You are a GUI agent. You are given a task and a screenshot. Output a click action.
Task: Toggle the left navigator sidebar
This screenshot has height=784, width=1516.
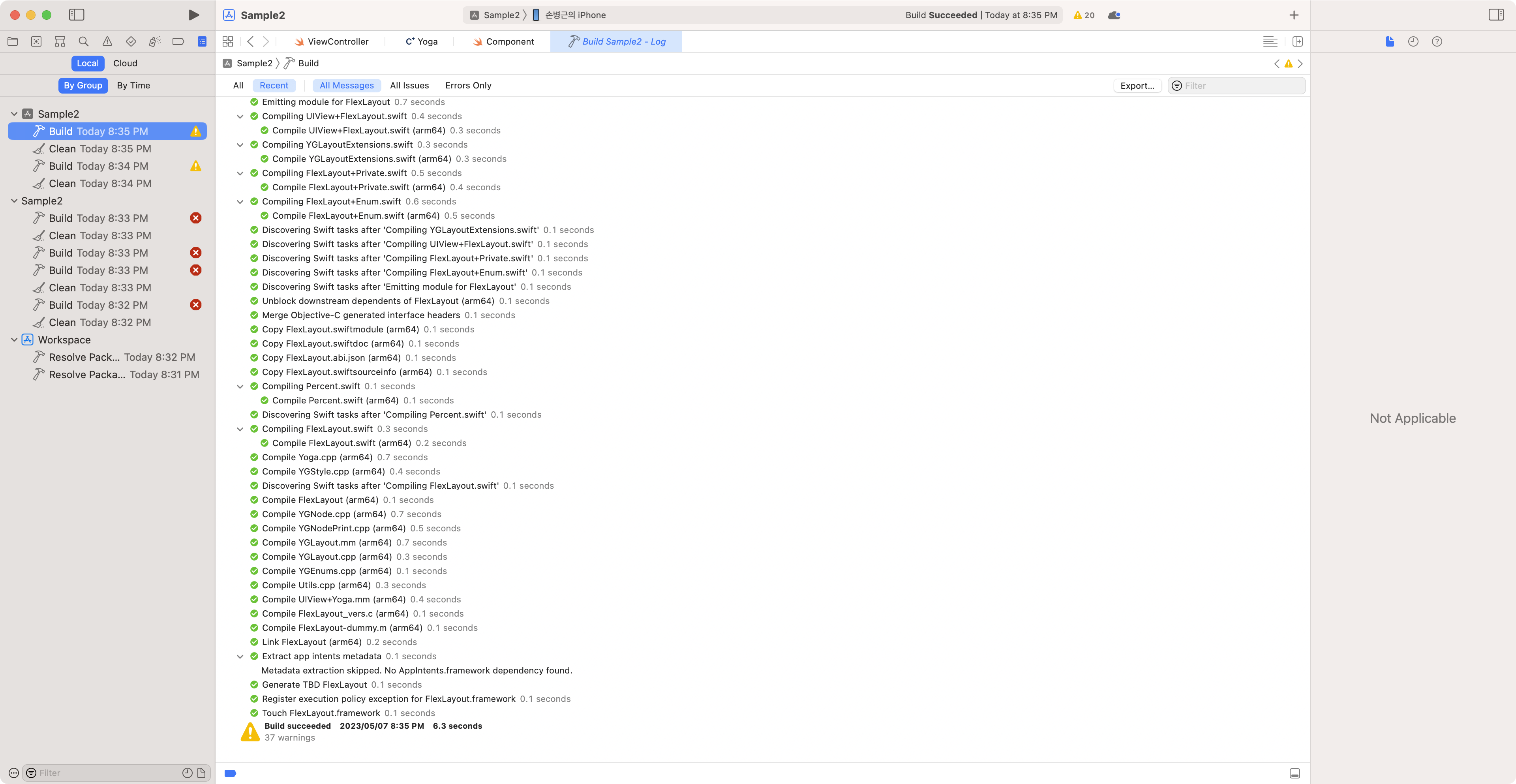77,15
